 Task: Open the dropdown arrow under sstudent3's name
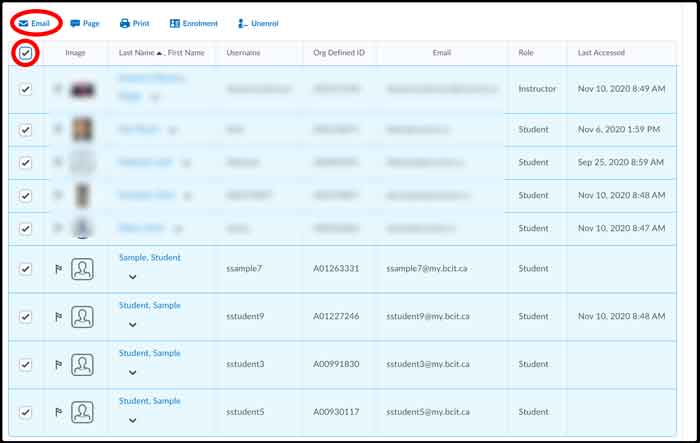133,373
